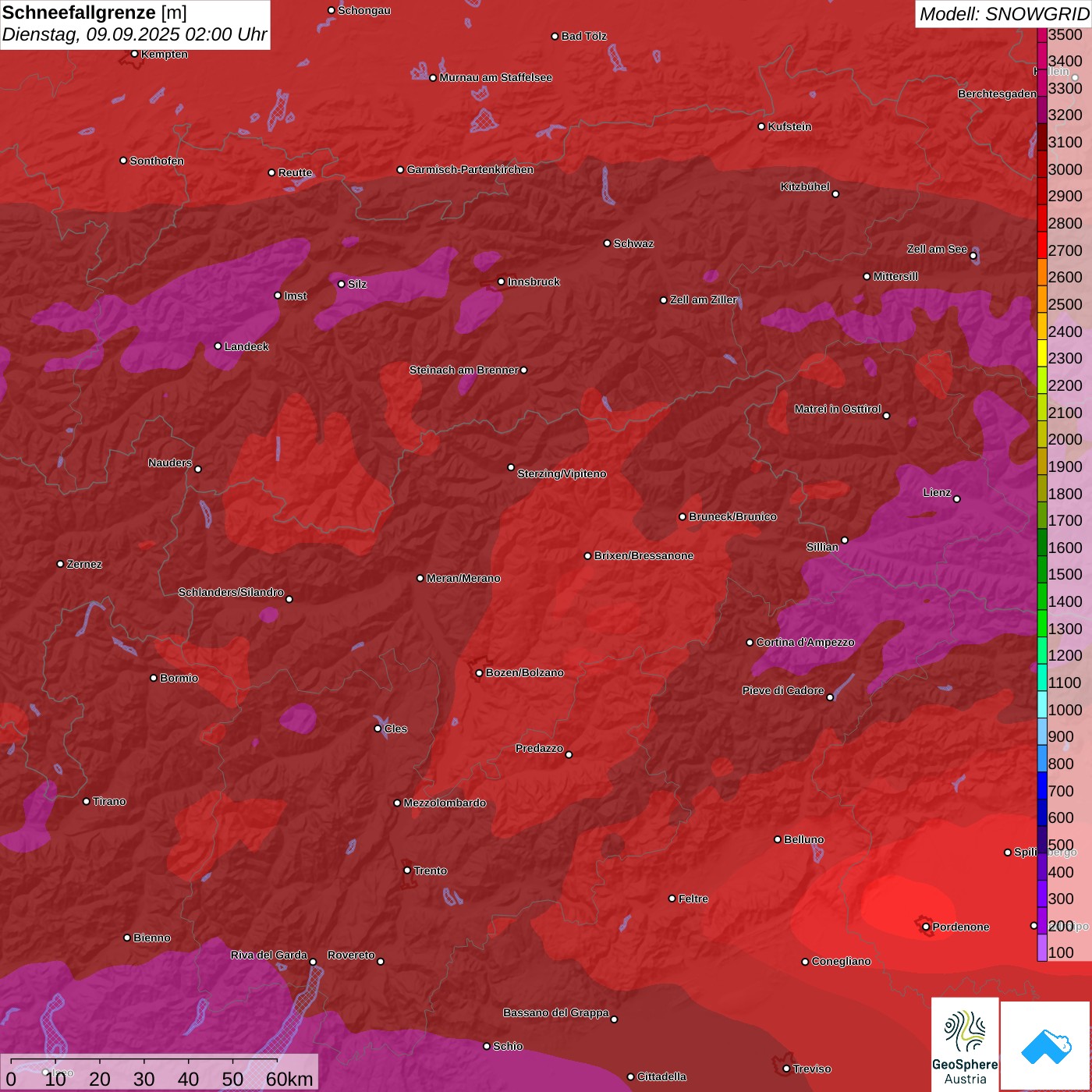Click the Predazzo label
This screenshot has height=1092, width=1092.
pyautogui.click(x=539, y=748)
